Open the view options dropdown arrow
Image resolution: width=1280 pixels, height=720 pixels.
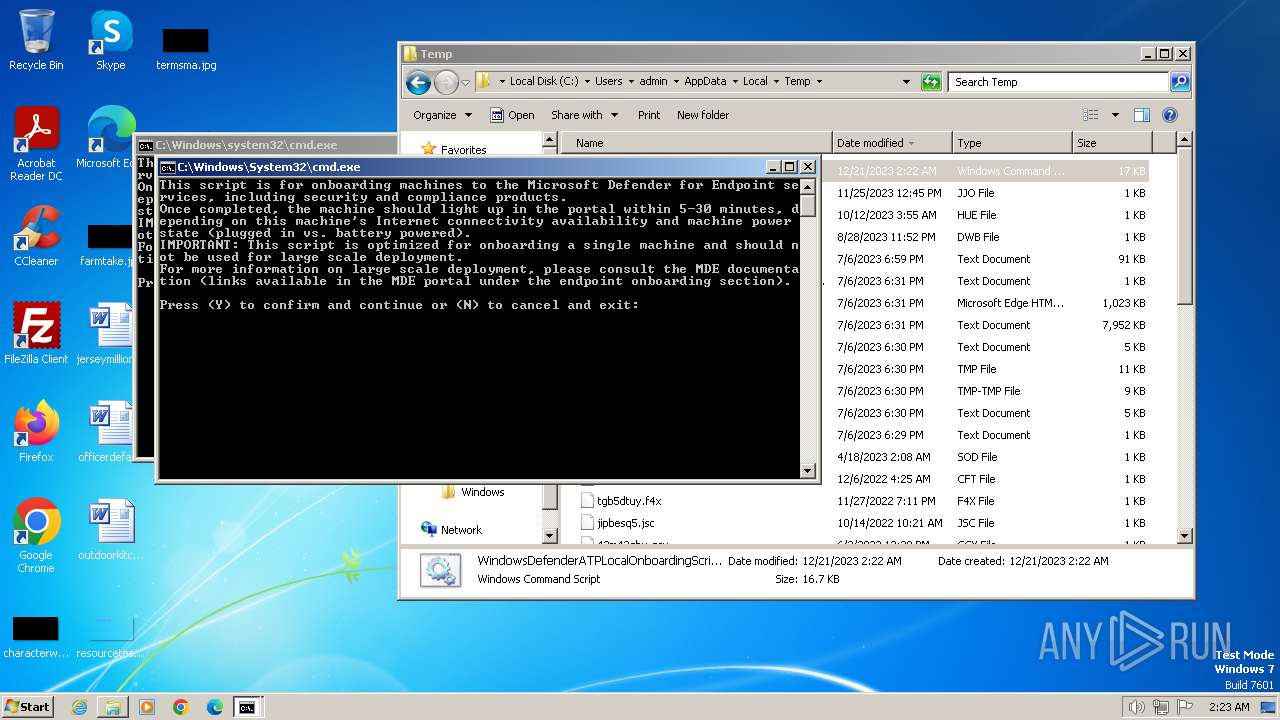[x=1115, y=115]
